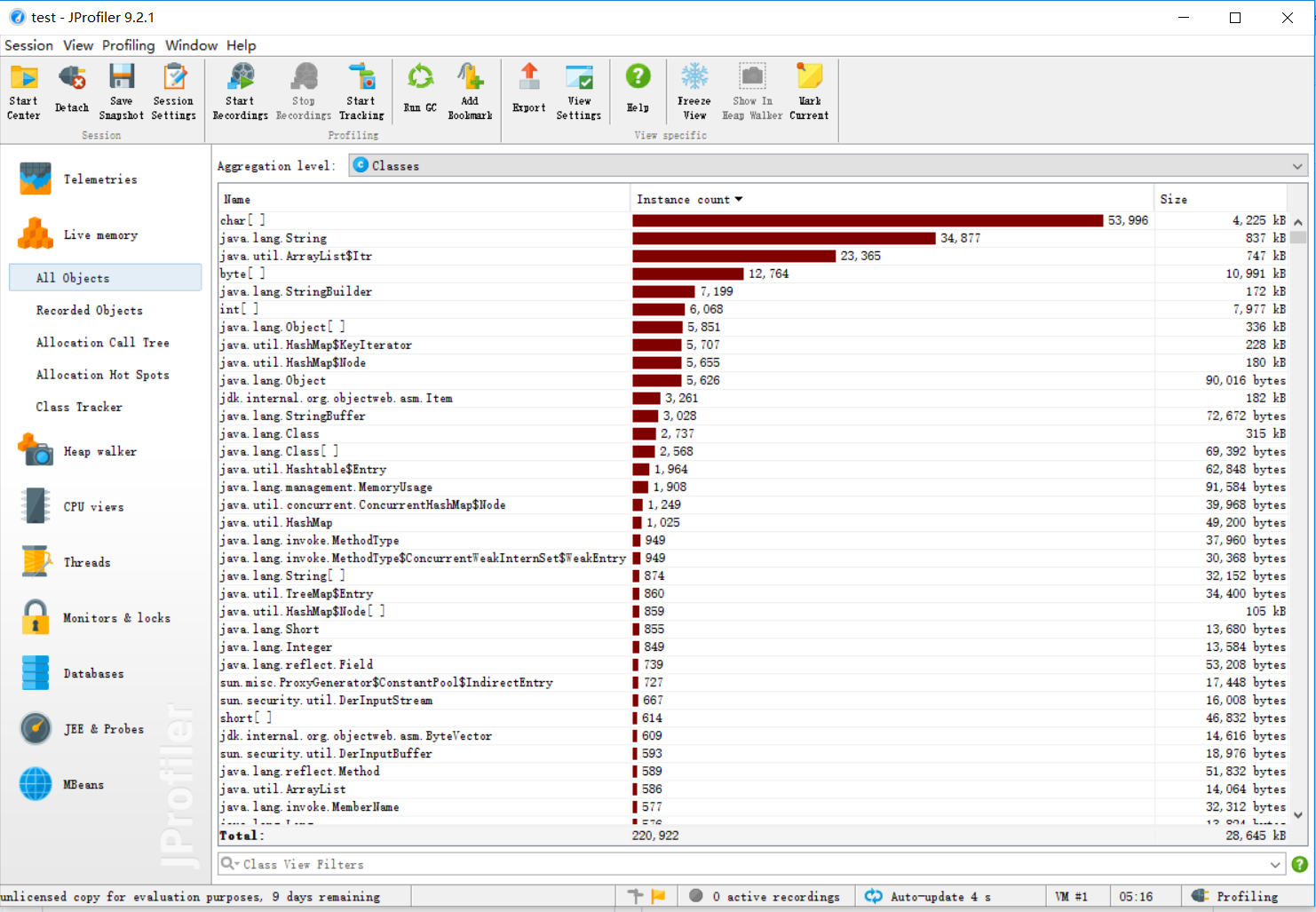Screen dimensions: 1316x912
Task: Open the Session menu
Action: pyautogui.click(x=29, y=45)
